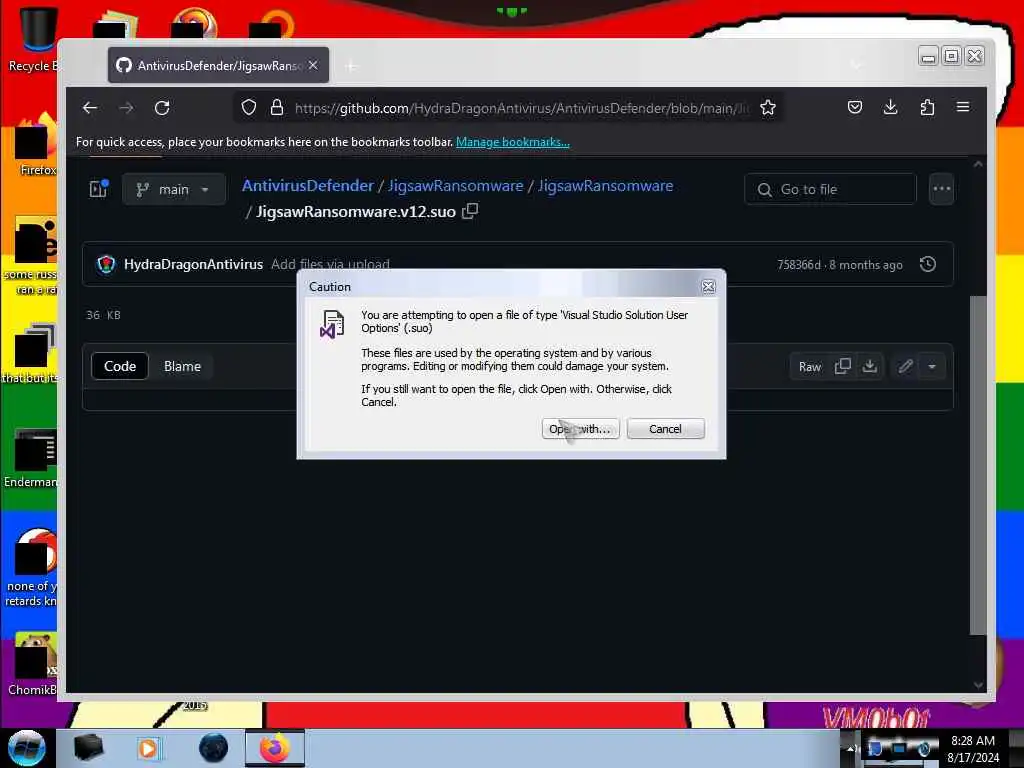Switch to Blame view tab
Screen dimensions: 1024x768
click(x=182, y=366)
